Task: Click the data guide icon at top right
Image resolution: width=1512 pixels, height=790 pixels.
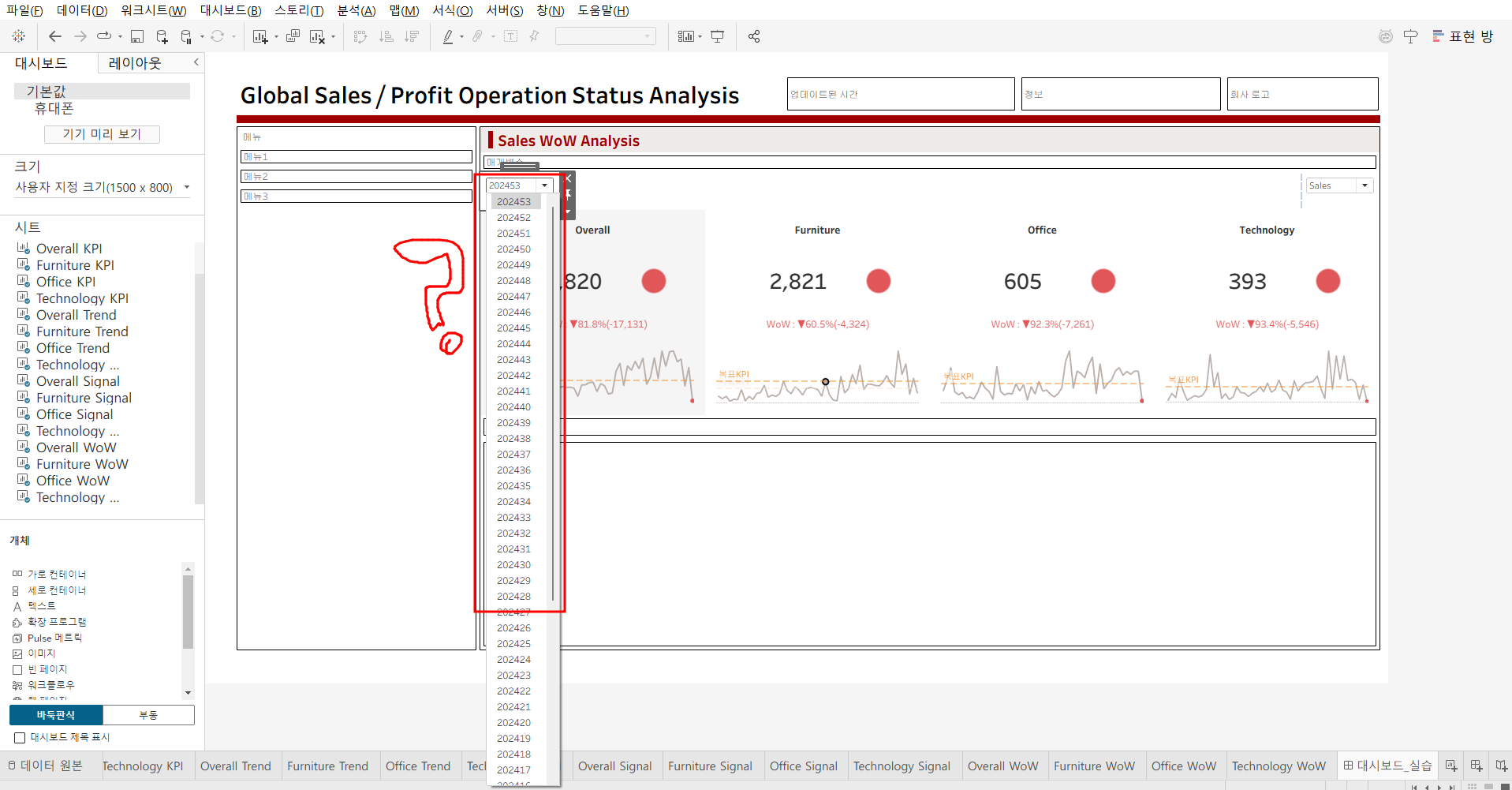Action: (1411, 36)
